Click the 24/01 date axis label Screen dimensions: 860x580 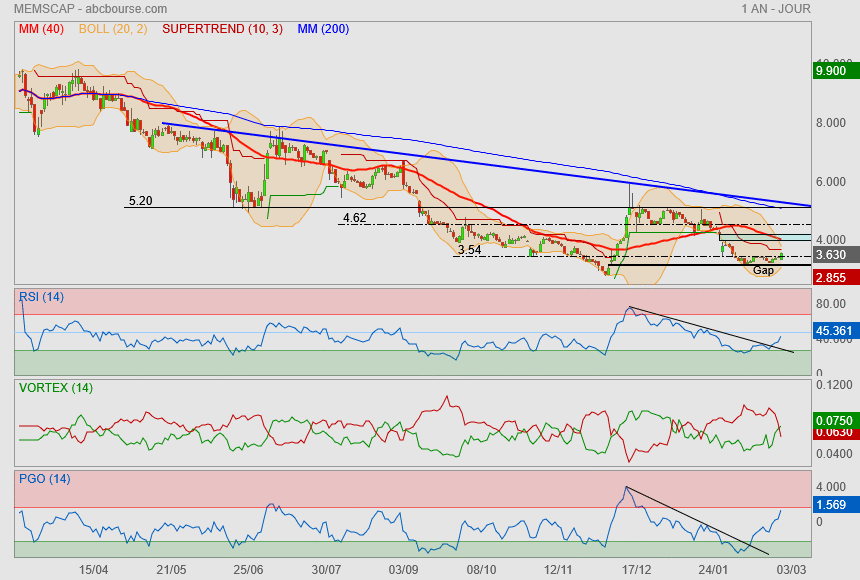(713, 570)
